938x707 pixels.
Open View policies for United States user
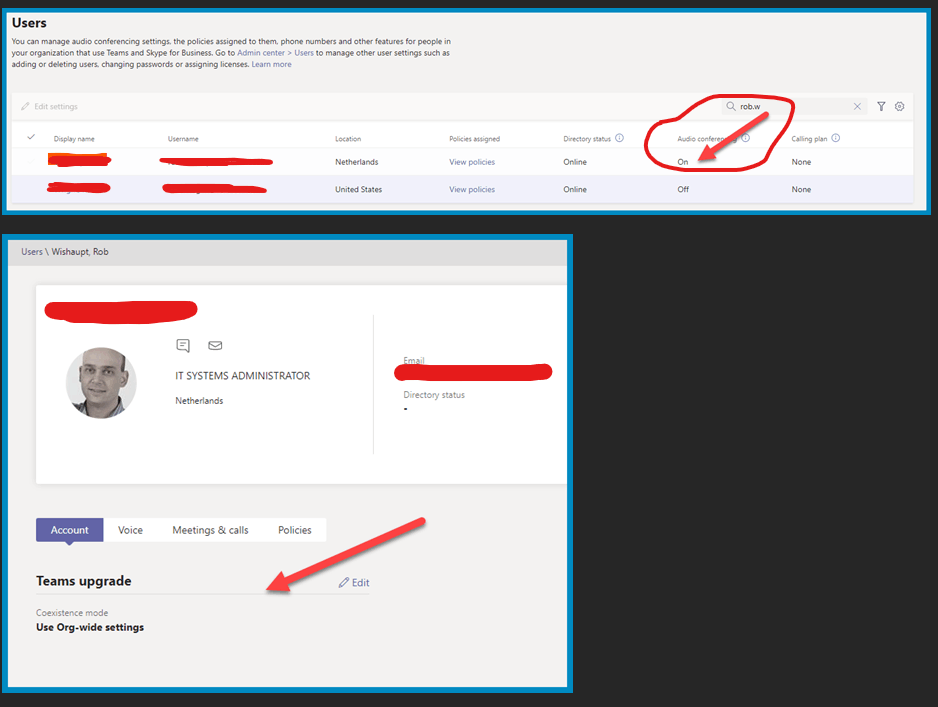472,190
